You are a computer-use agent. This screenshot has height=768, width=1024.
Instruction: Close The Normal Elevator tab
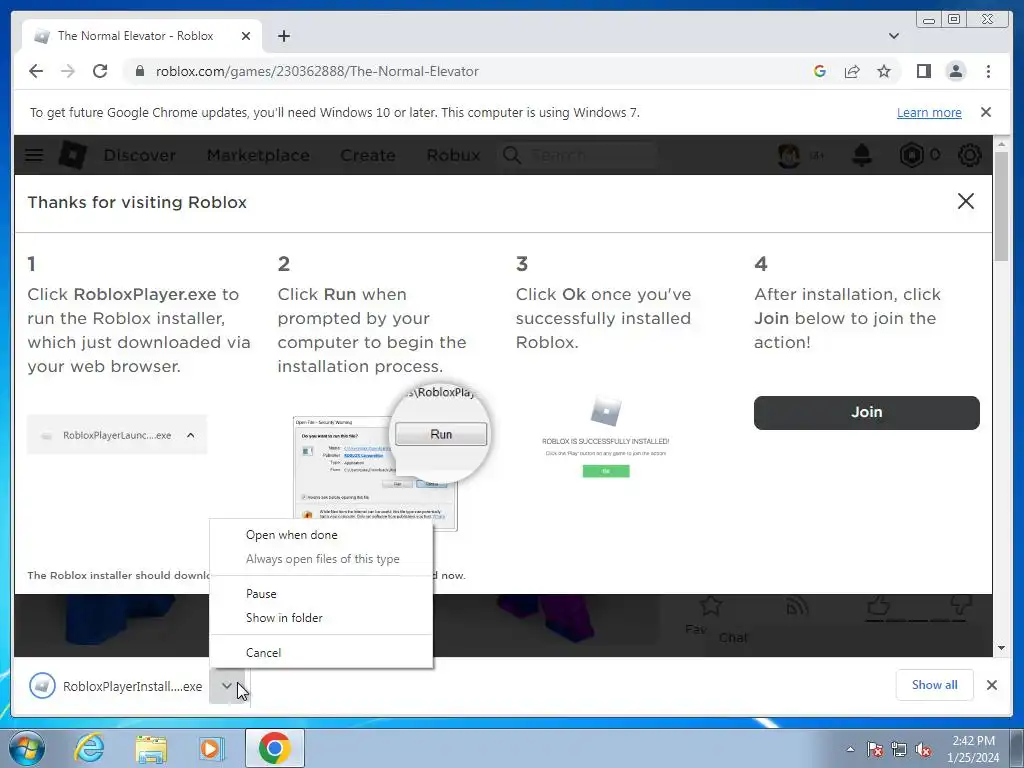pyautogui.click(x=246, y=36)
